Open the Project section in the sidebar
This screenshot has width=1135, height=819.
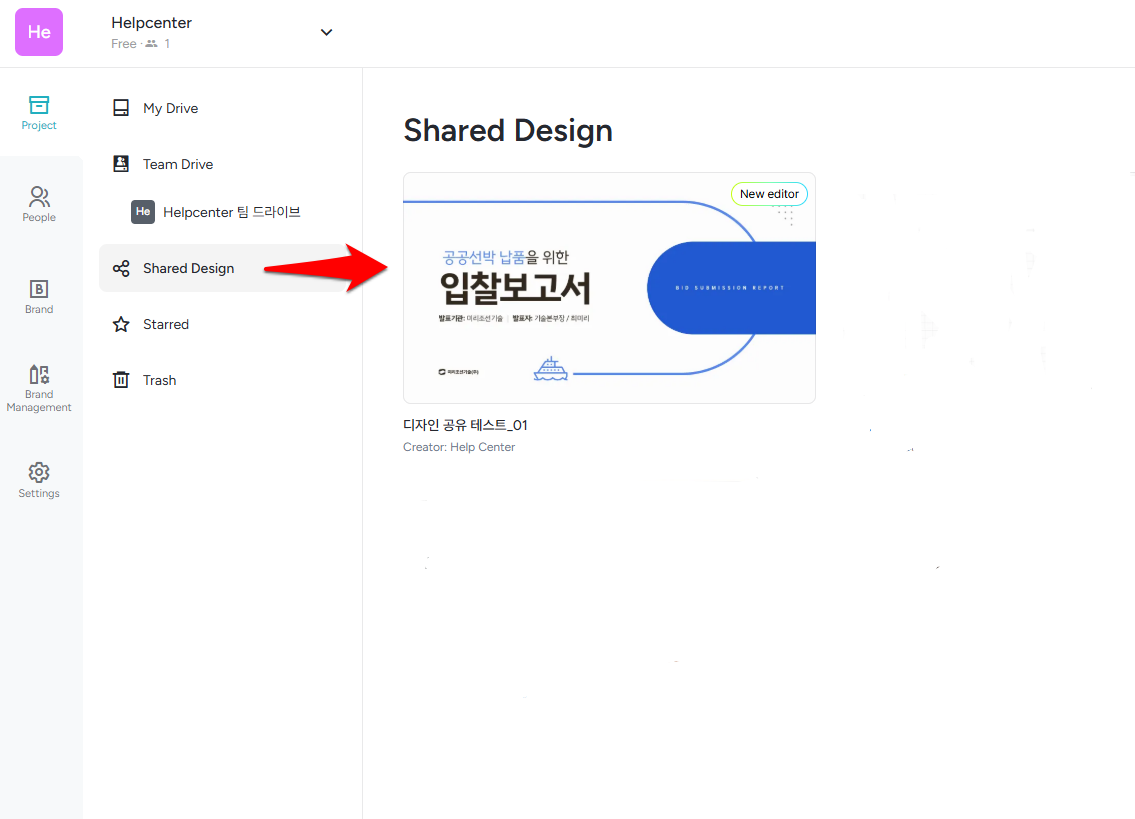(39, 112)
